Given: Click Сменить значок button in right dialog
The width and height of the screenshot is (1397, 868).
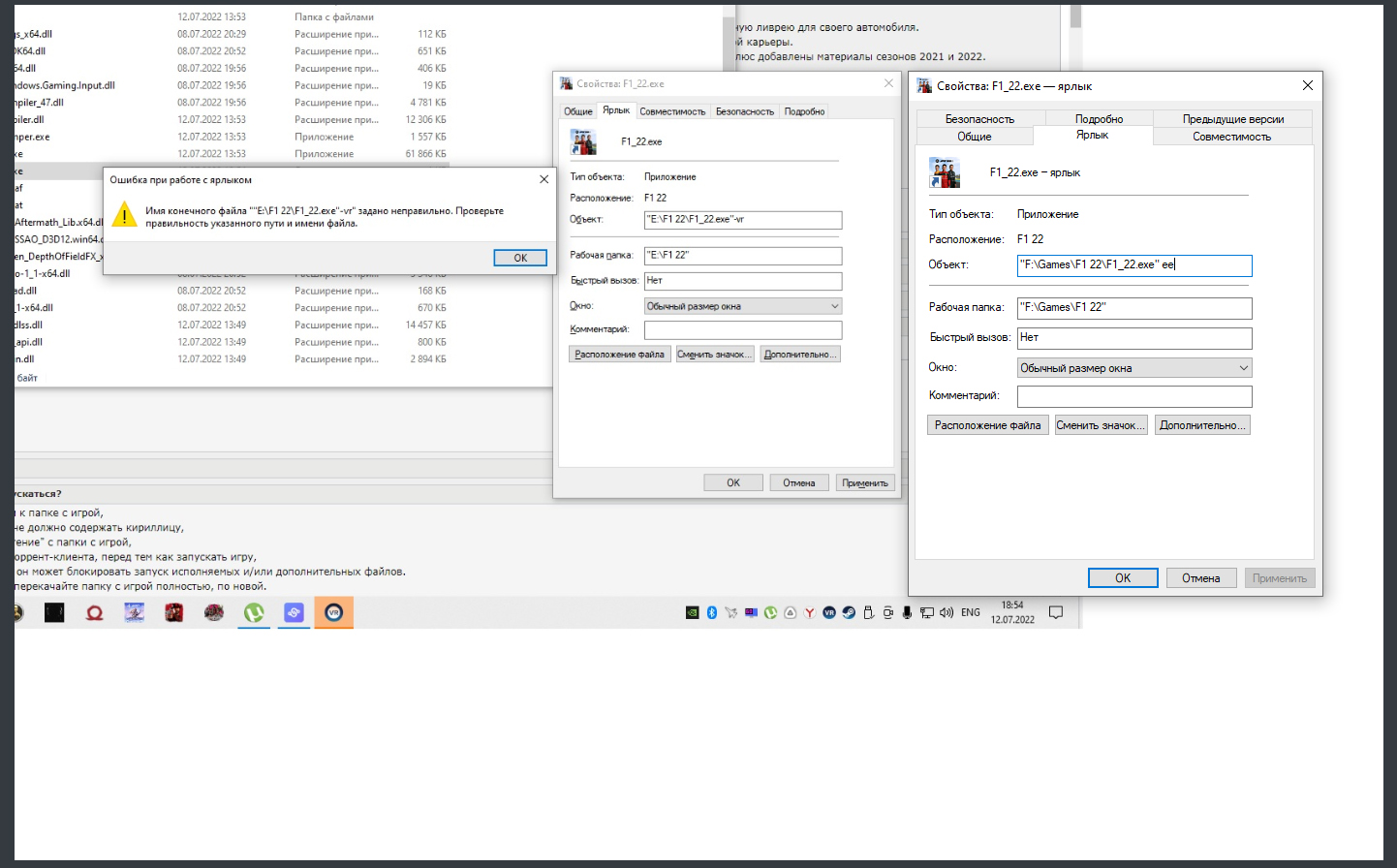Looking at the screenshot, I should 1101,425.
